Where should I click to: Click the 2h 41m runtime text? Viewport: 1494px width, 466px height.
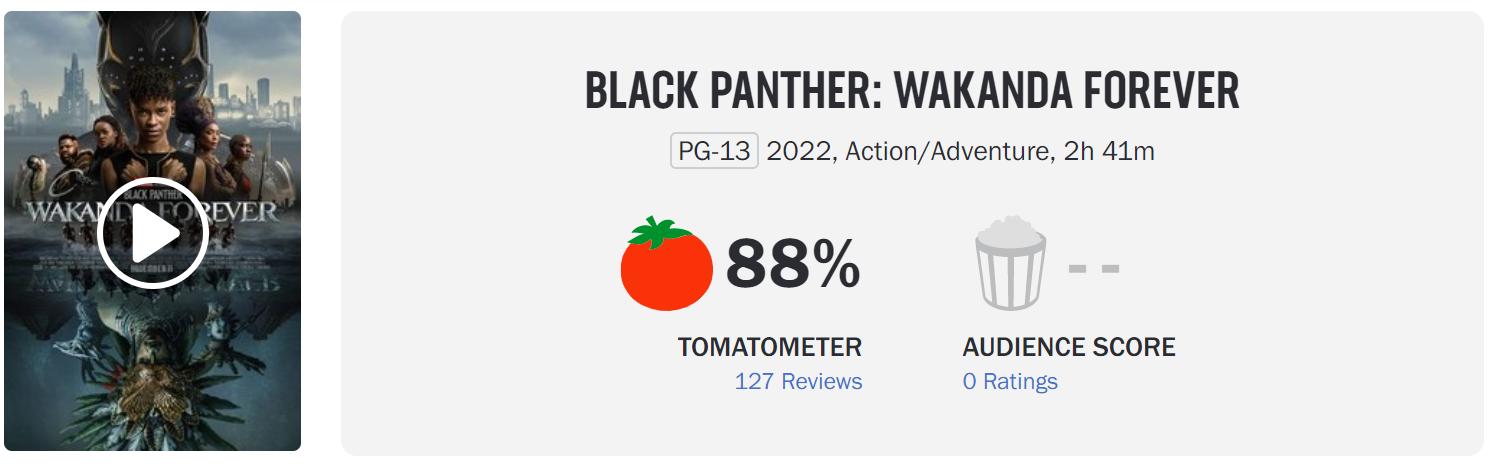(1109, 152)
